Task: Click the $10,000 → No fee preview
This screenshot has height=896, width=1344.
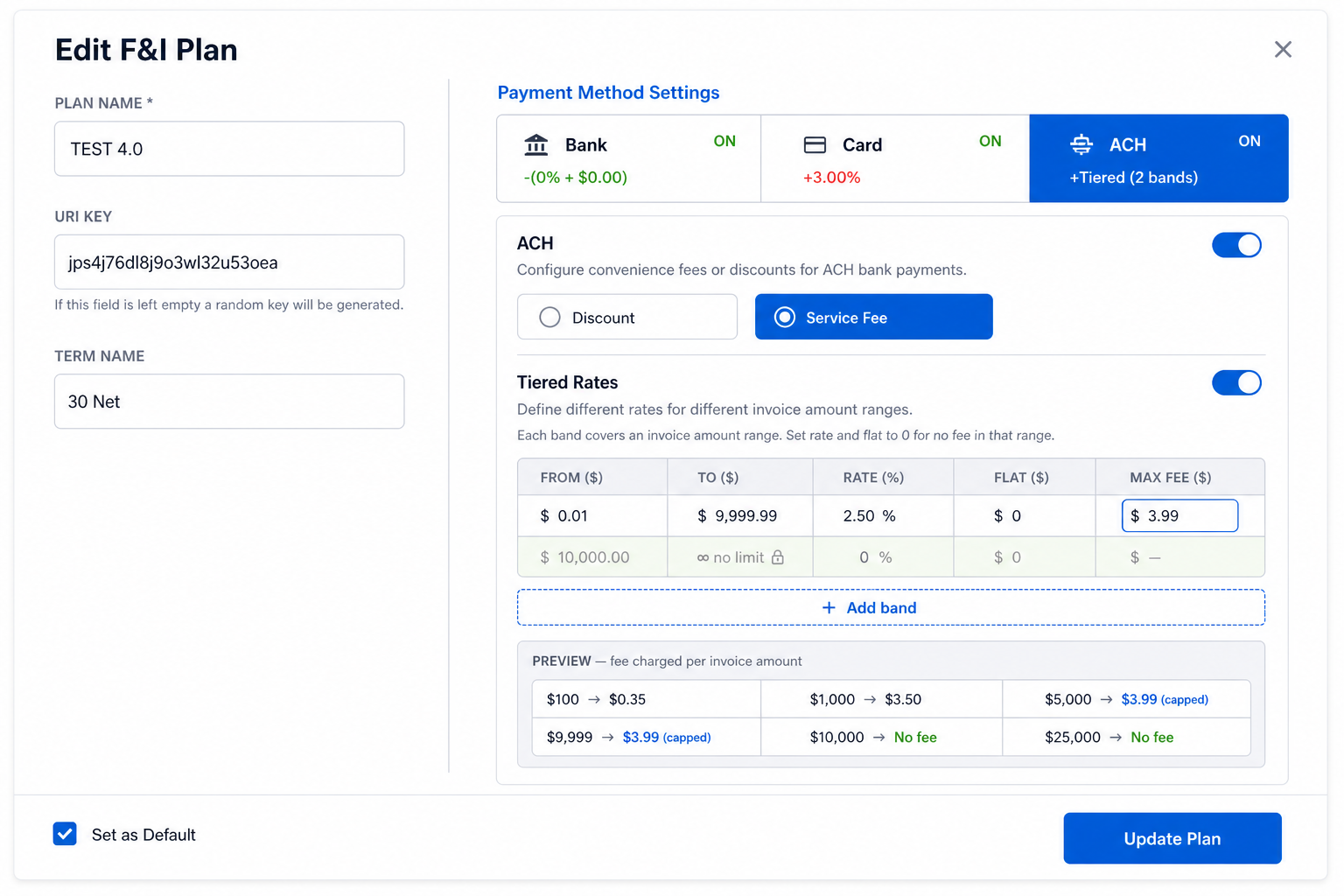Action: (x=882, y=737)
